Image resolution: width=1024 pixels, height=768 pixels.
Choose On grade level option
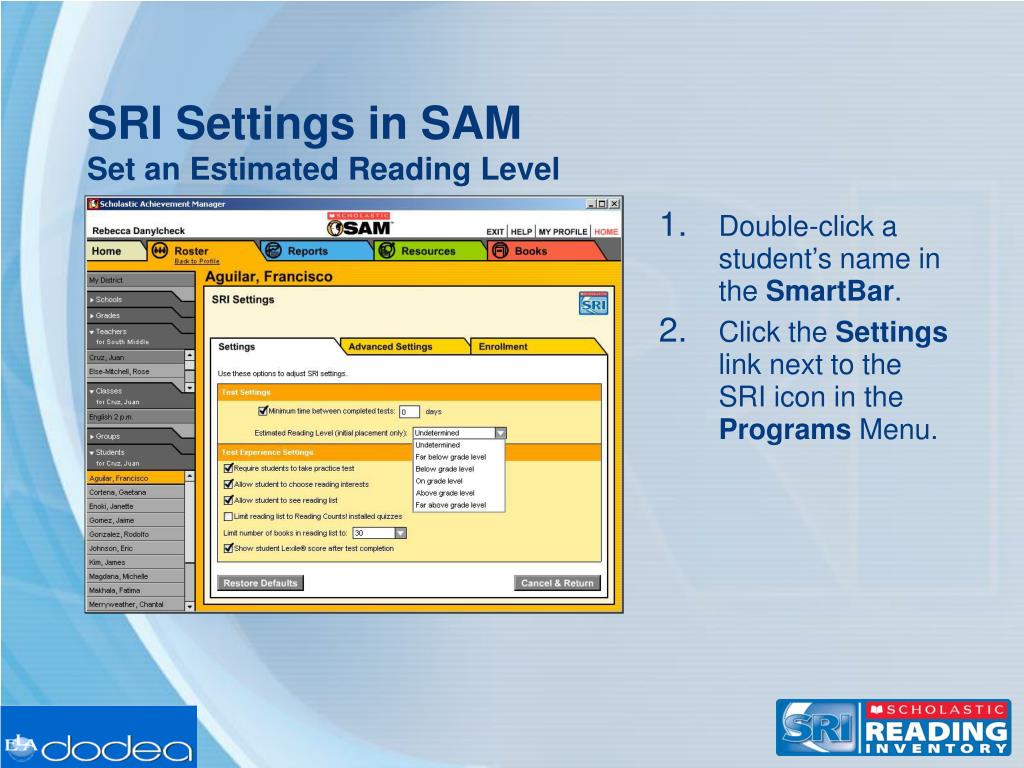click(459, 481)
